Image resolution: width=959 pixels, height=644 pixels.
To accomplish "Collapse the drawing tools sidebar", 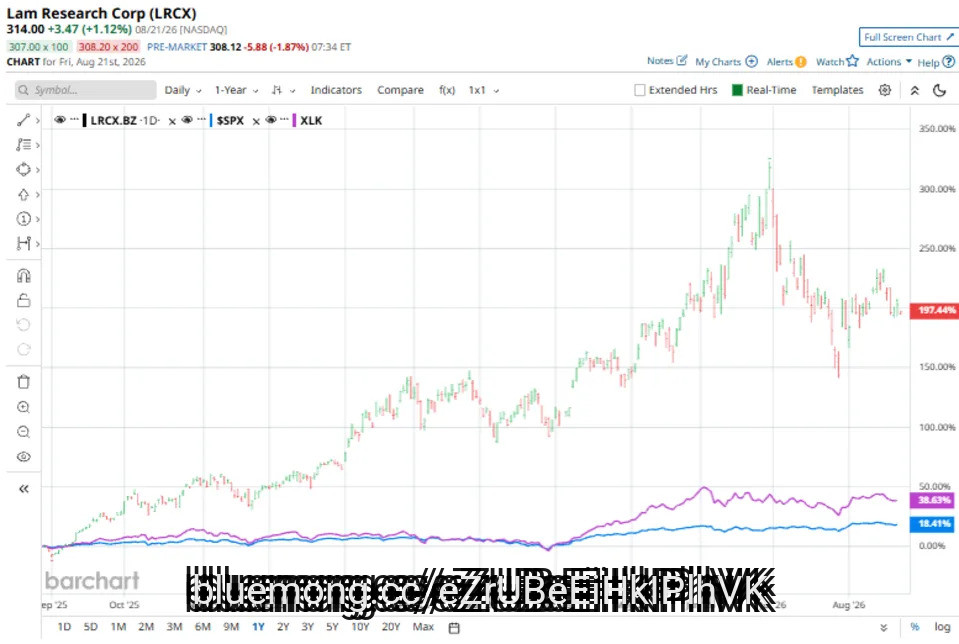I will point(23,489).
